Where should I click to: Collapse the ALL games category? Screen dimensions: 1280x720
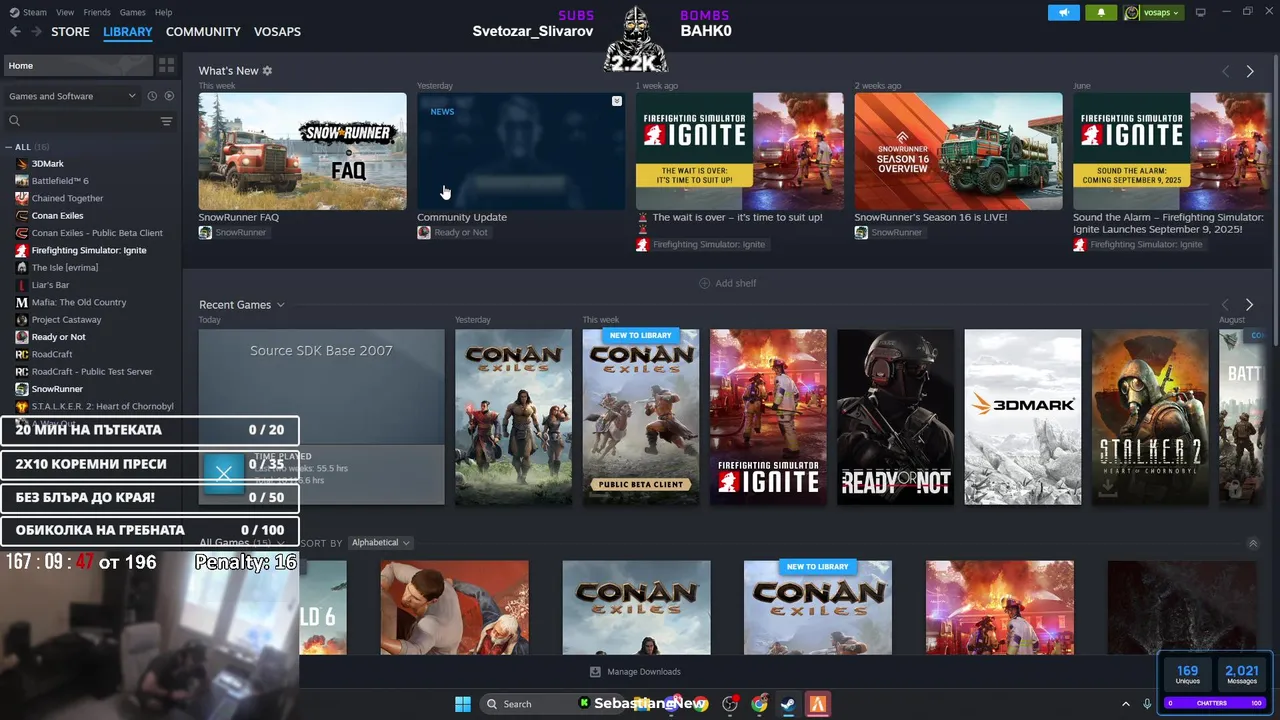coord(9,147)
